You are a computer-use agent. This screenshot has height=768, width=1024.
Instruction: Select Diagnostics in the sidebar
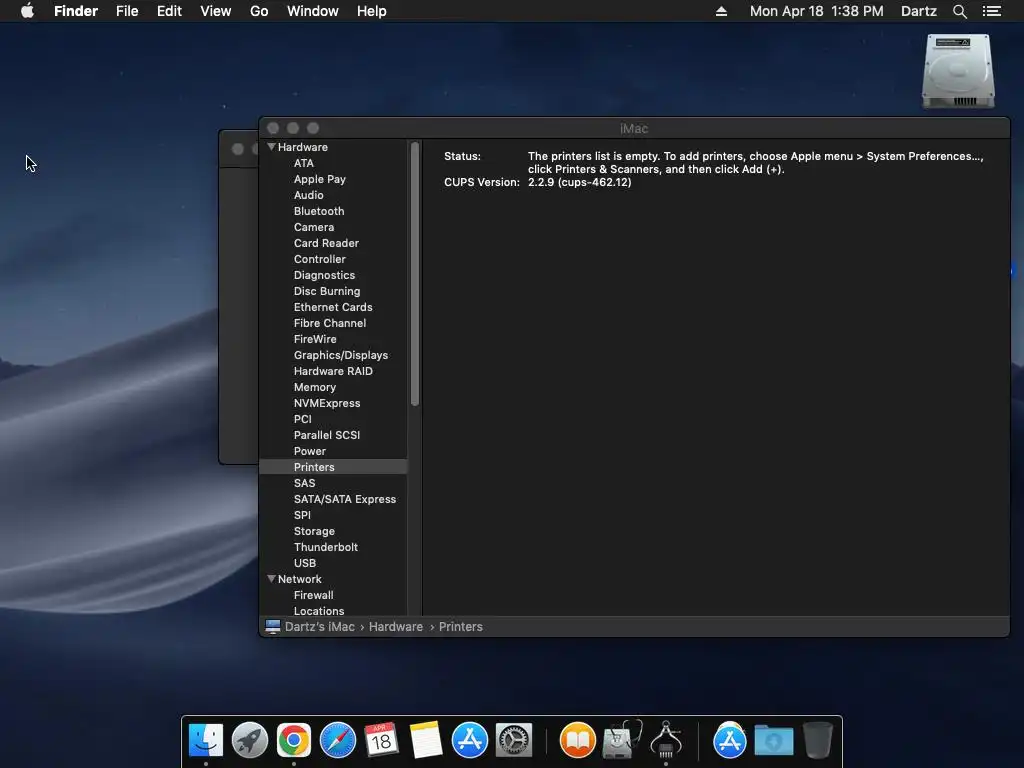tap(324, 275)
